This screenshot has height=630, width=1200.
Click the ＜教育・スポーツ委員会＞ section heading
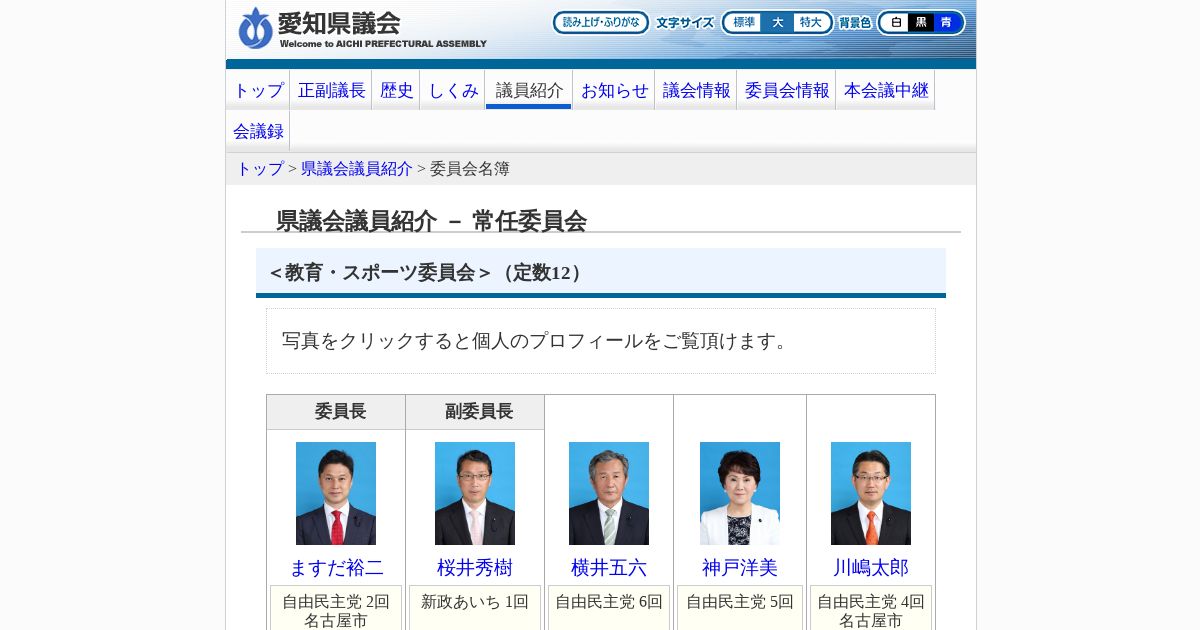pos(601,272)
